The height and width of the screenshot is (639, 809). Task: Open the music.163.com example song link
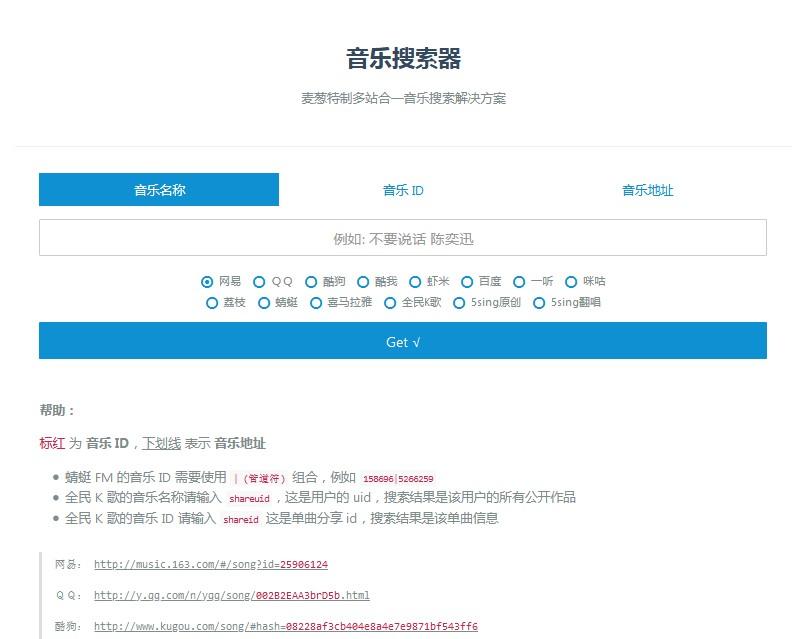211,565
